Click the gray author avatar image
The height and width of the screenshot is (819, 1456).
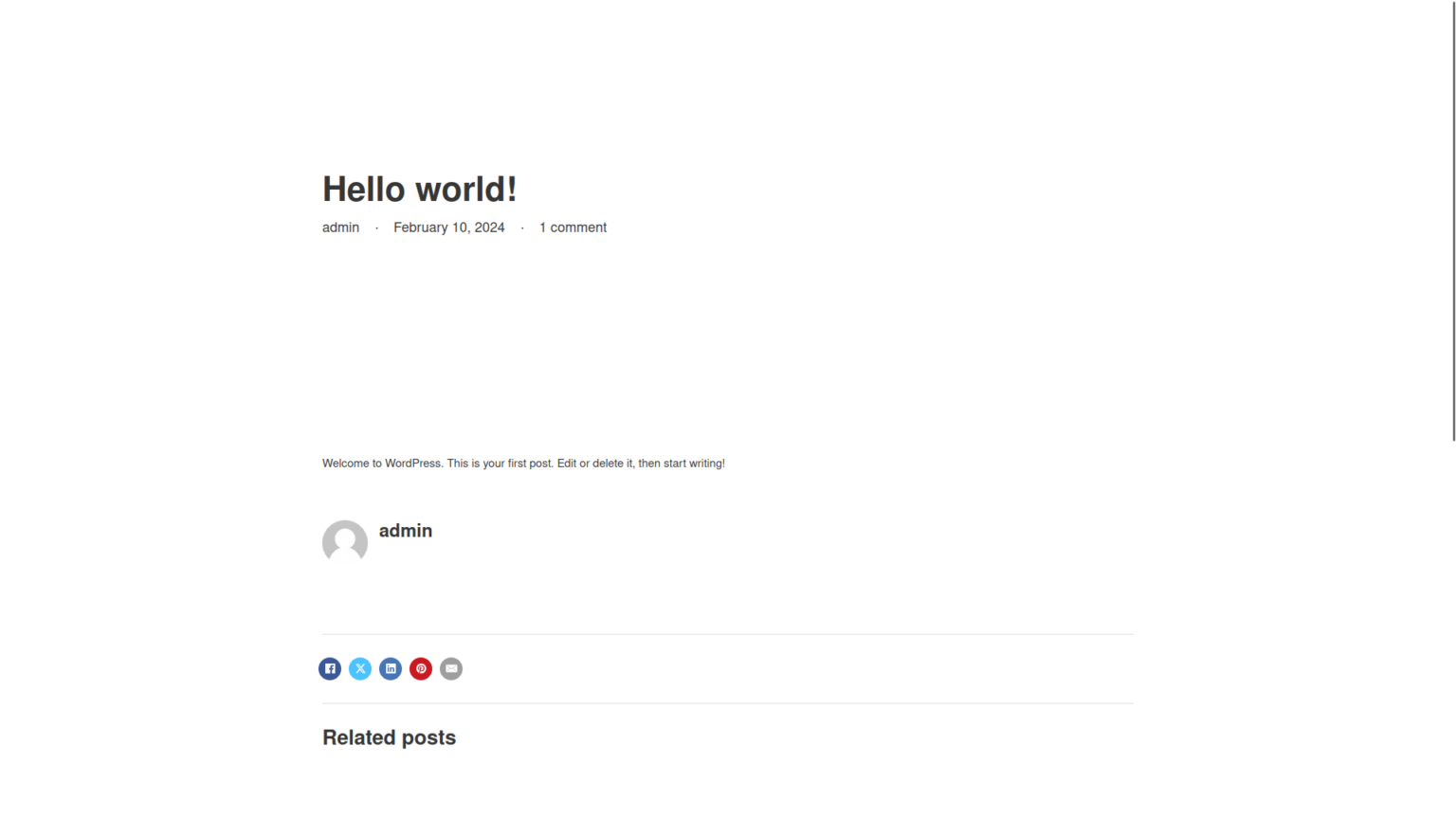[345, 542]
